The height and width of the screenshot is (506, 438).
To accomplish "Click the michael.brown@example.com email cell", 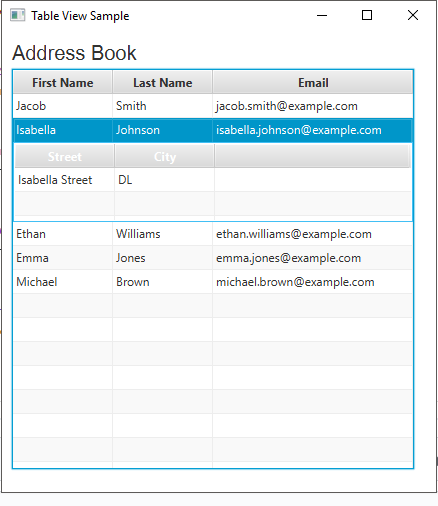I will click(313, 282).
